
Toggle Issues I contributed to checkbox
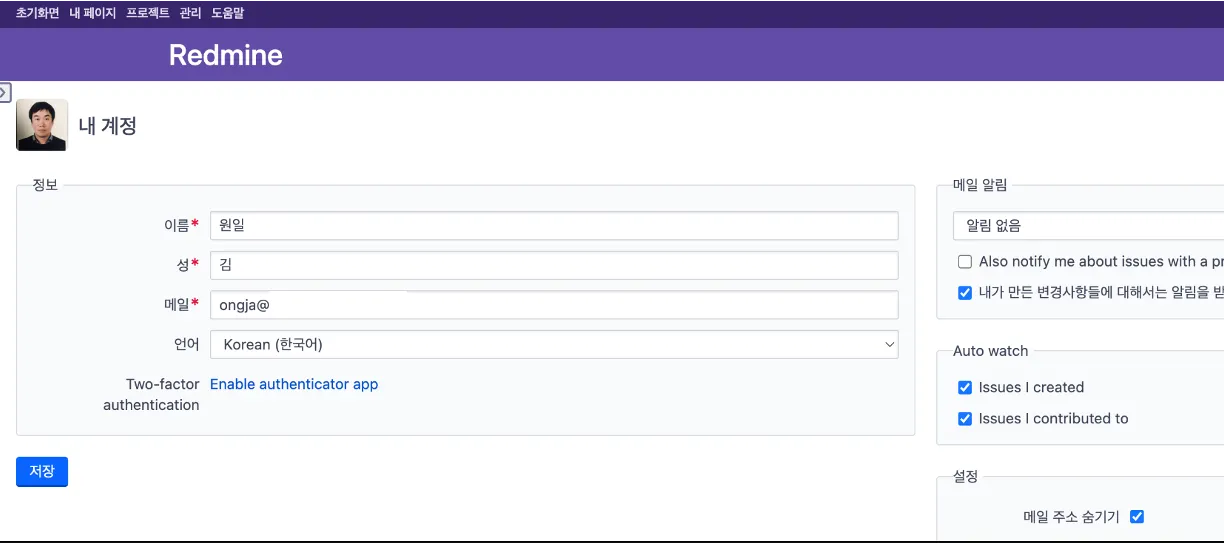tap(965, 419)
